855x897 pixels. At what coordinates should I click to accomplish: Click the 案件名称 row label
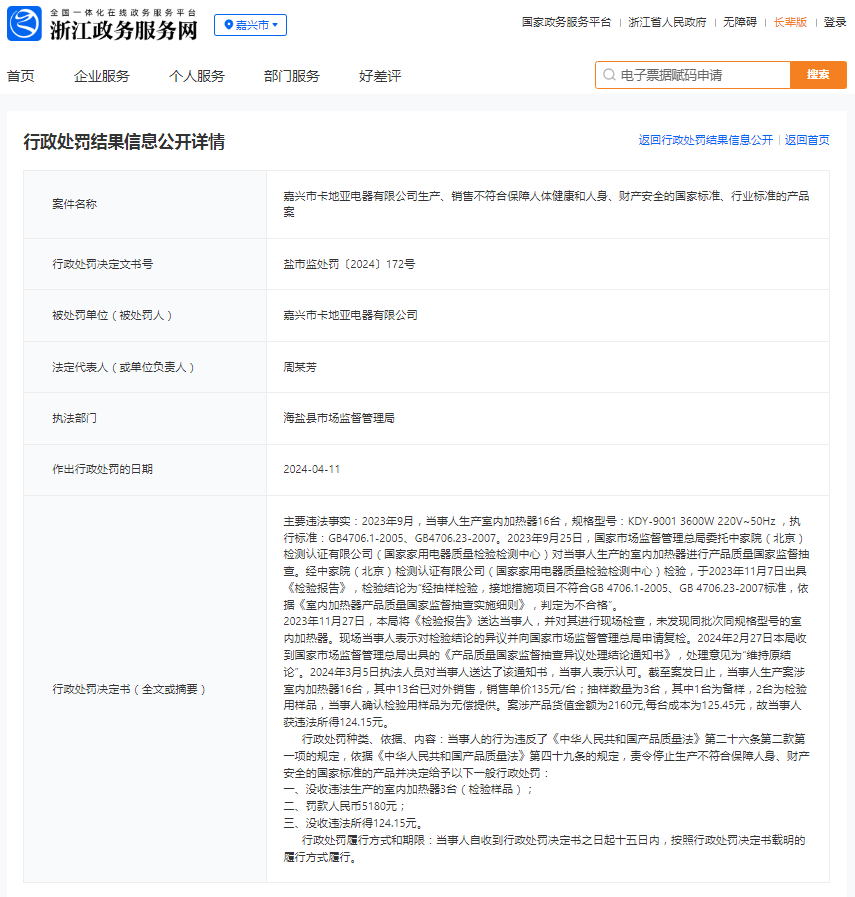click(x=74, y=204)
